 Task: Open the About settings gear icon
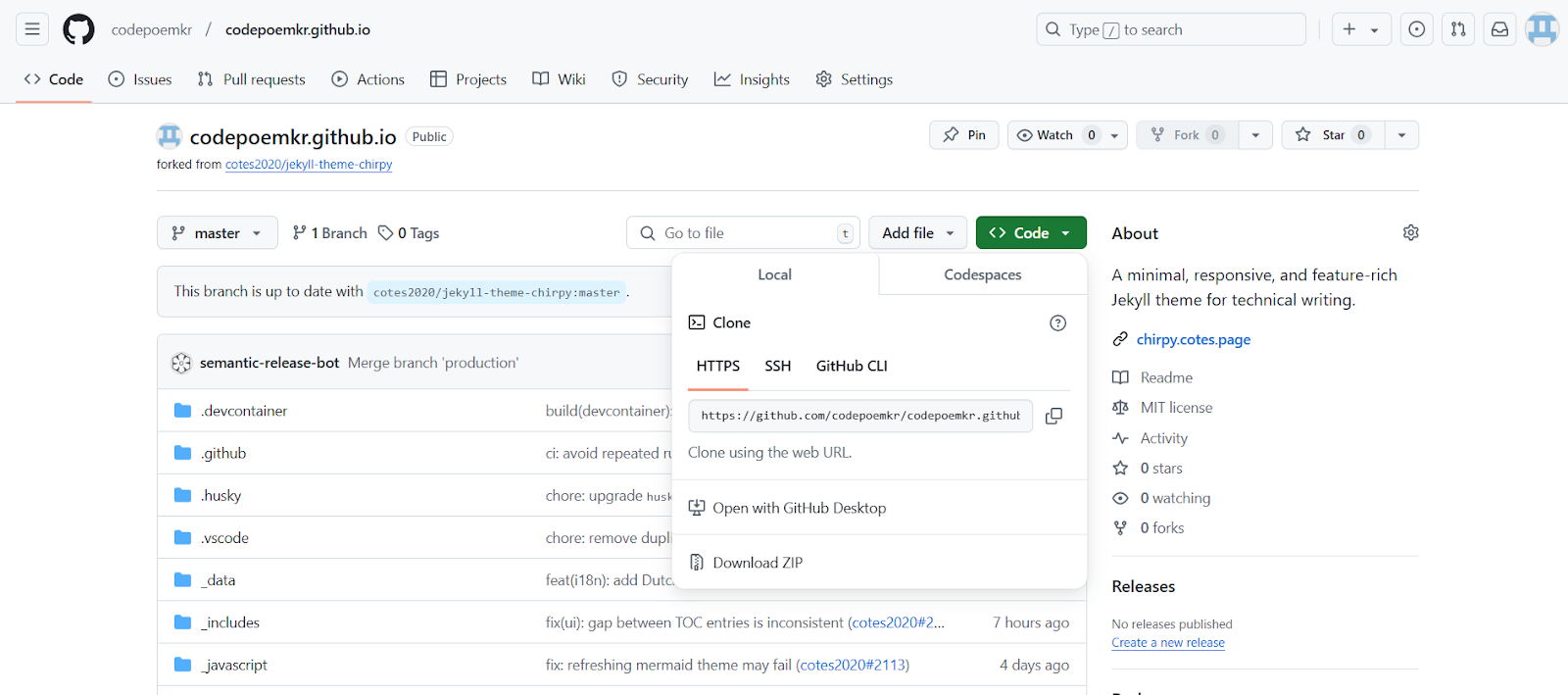(x=1410, y=232)
